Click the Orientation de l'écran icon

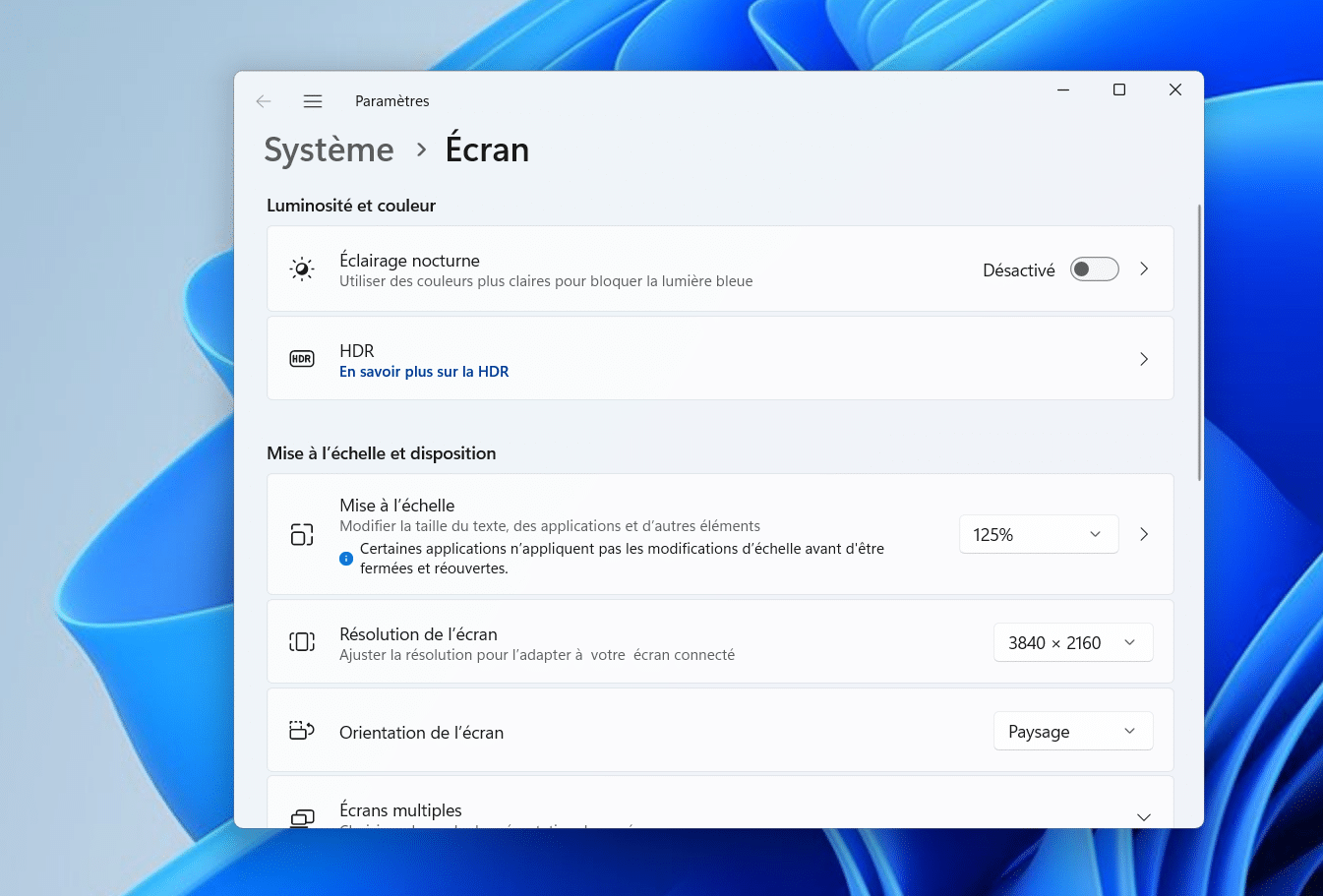(302, 731)
